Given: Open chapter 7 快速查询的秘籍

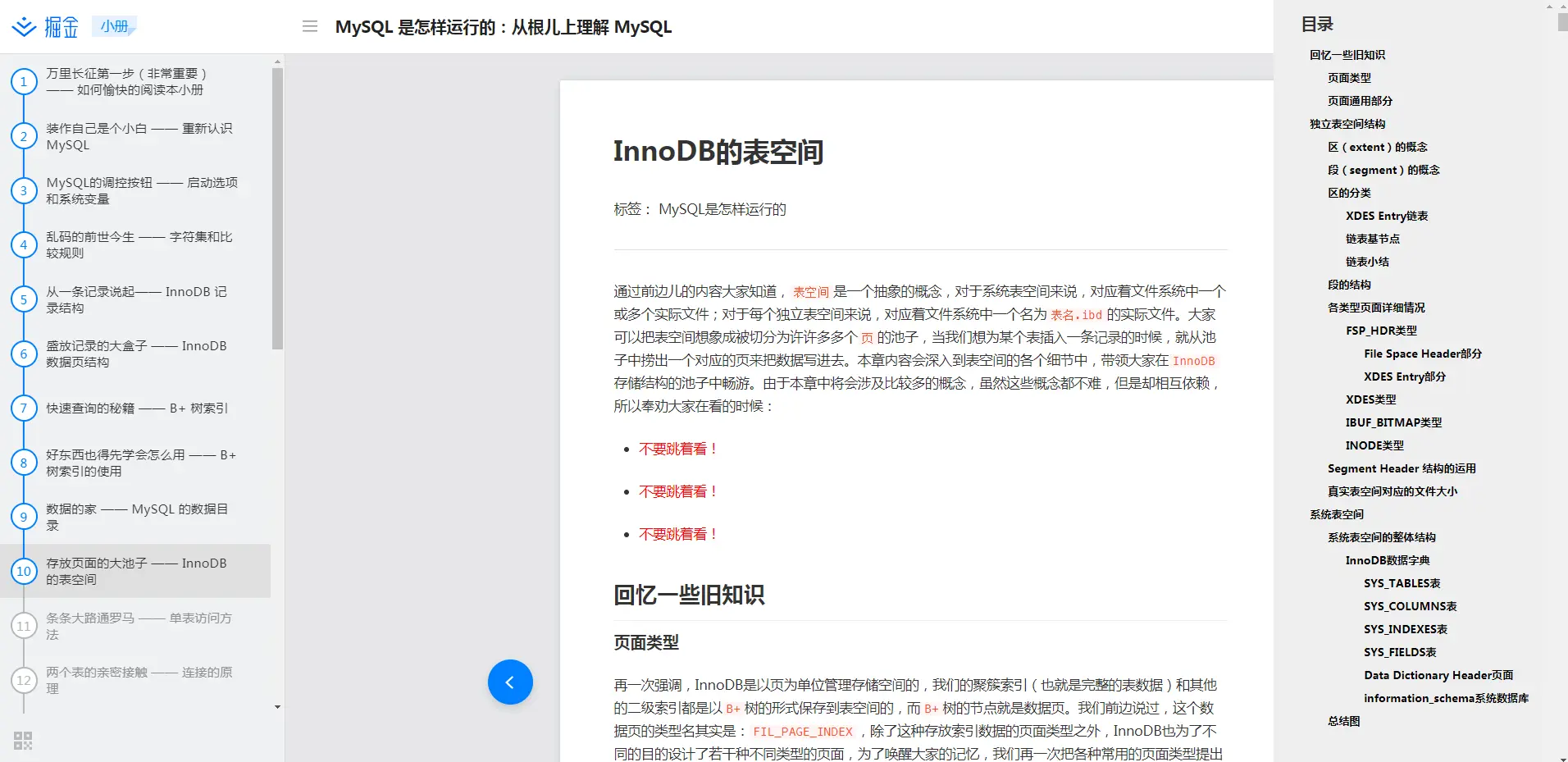Looking at the screenshot, I should pyautogui.click(x=135, y=408).
